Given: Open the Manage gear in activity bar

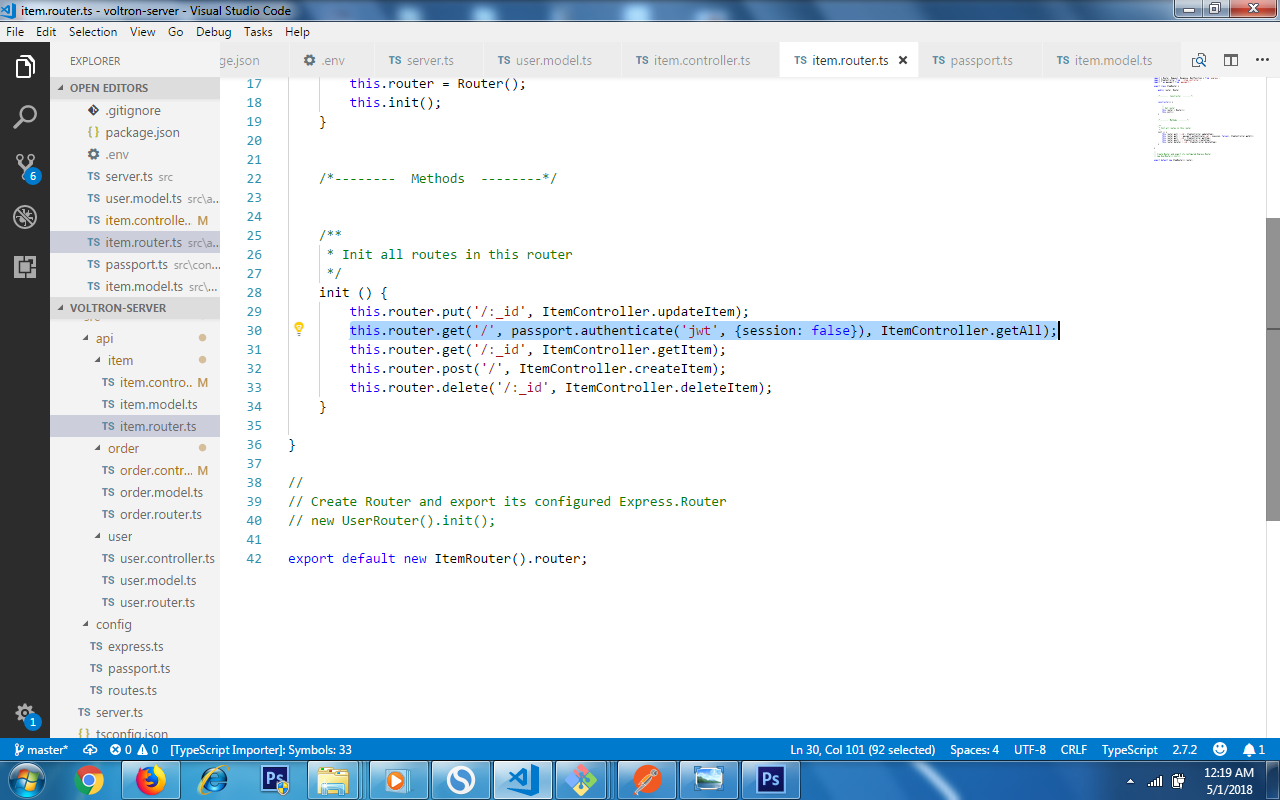Looking at the screenshot, I should click(x=25, y=714).
